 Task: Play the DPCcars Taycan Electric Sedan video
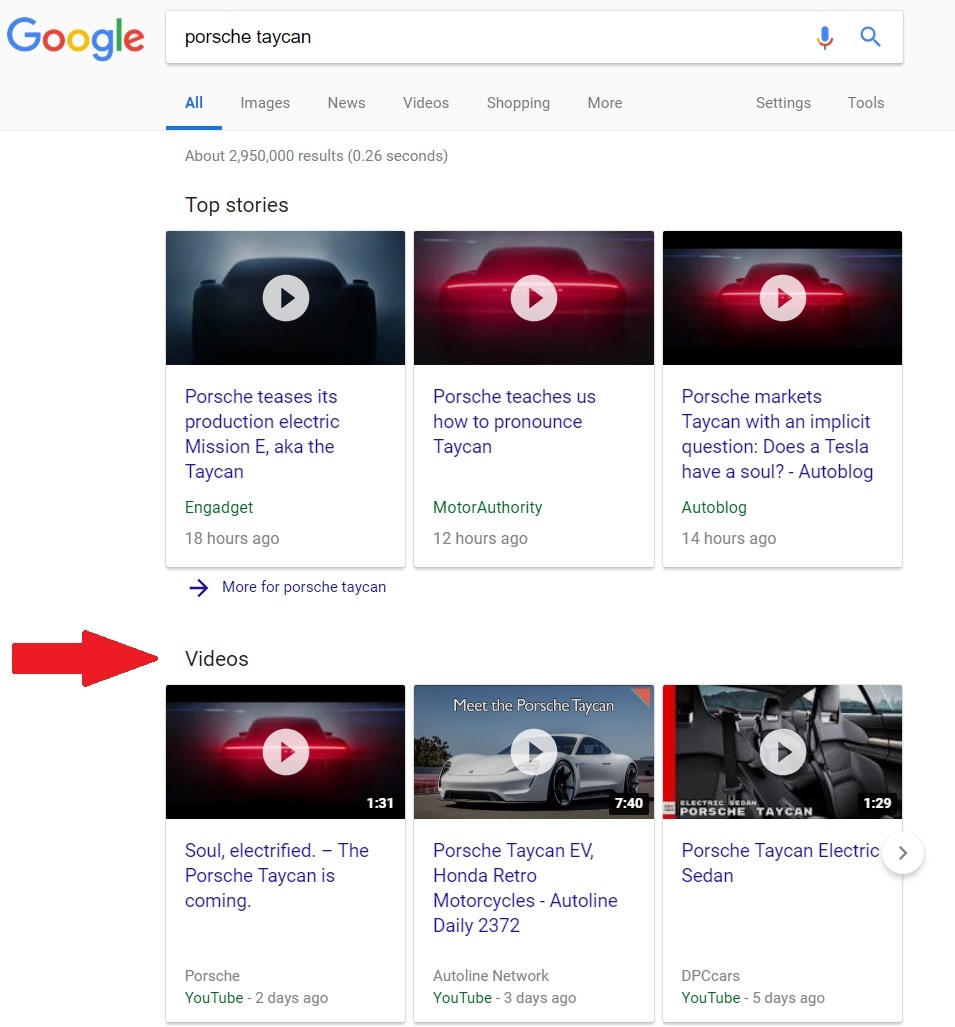click(x=782, y=752)
